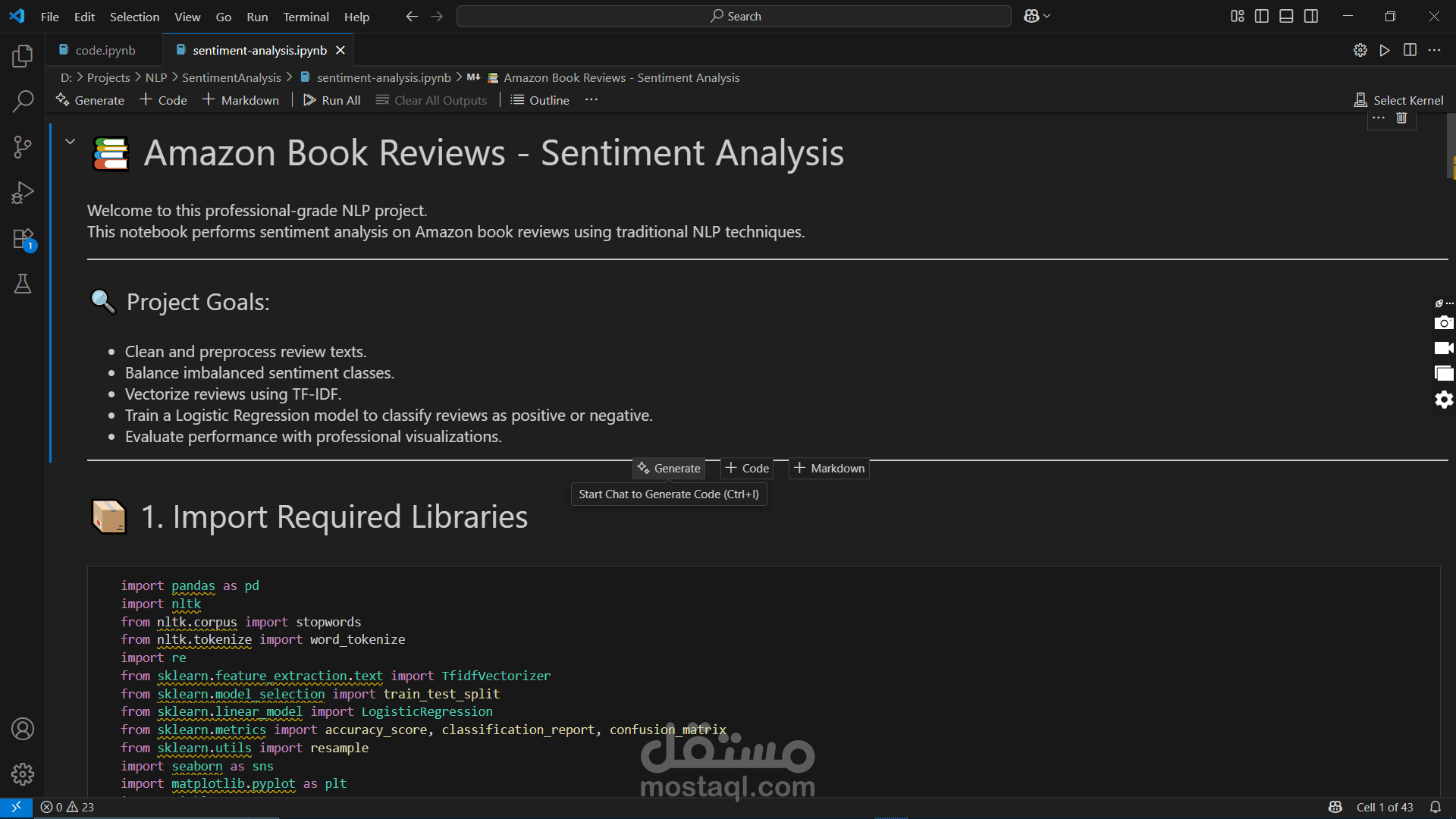The height and width of the screenshot is (819, 1456).
Task: Open Copilot dropdown chevron in title bar
Action: [1047, 16]
